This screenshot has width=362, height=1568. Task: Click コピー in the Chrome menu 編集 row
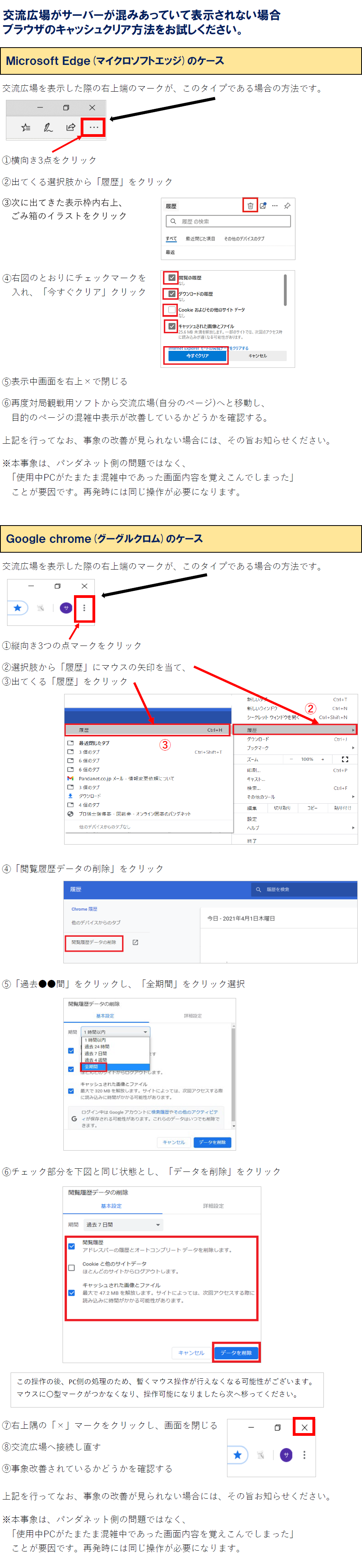coord(312,808)
